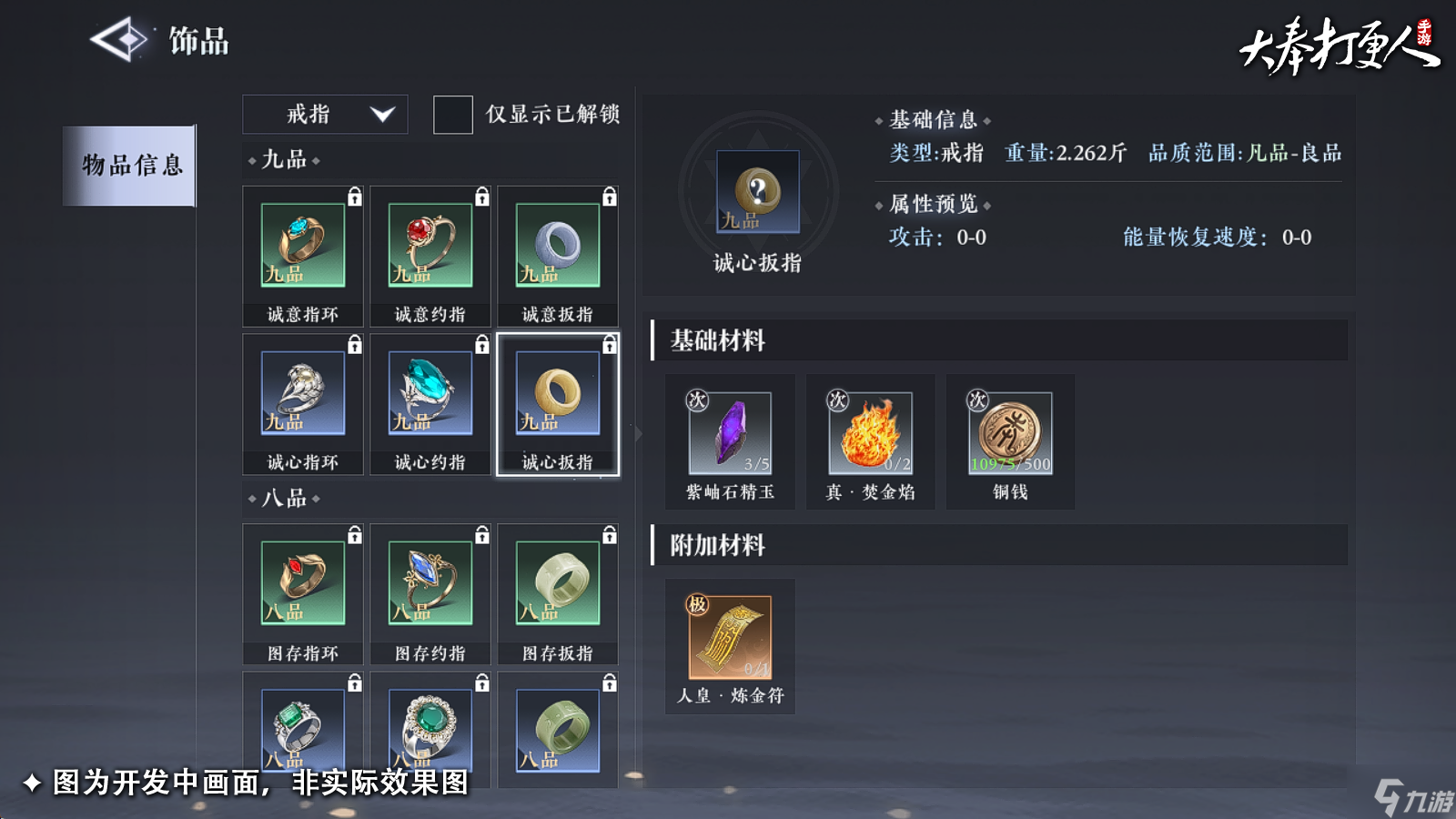Enable the 仅显示已解锁 checkbox

pos(452,115)
